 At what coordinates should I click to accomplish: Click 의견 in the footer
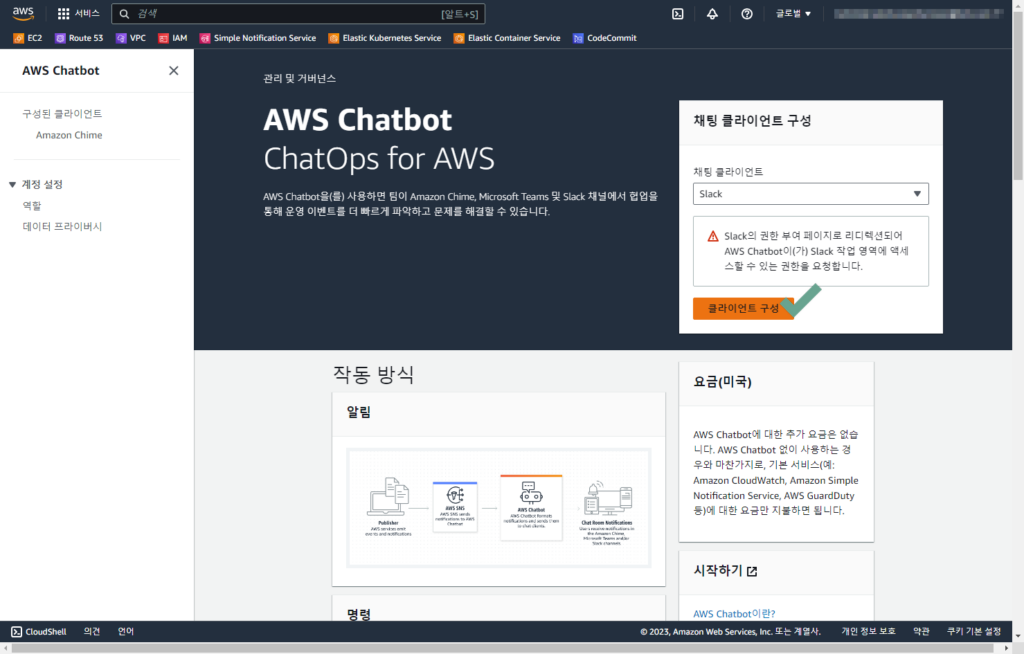pyautogui.click(x=92, y=632)
